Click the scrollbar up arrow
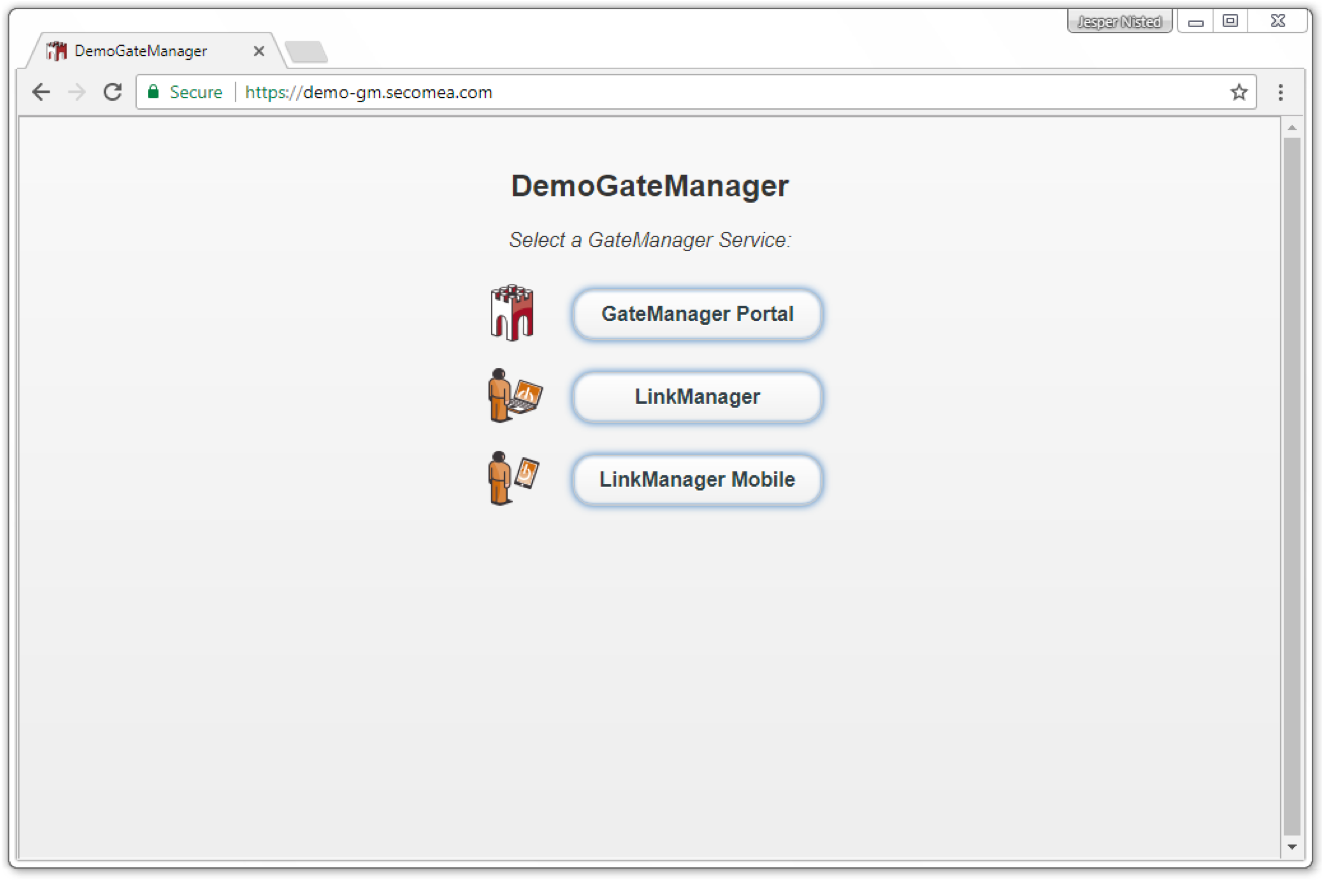1322x881 pixels. [1292, 128]
